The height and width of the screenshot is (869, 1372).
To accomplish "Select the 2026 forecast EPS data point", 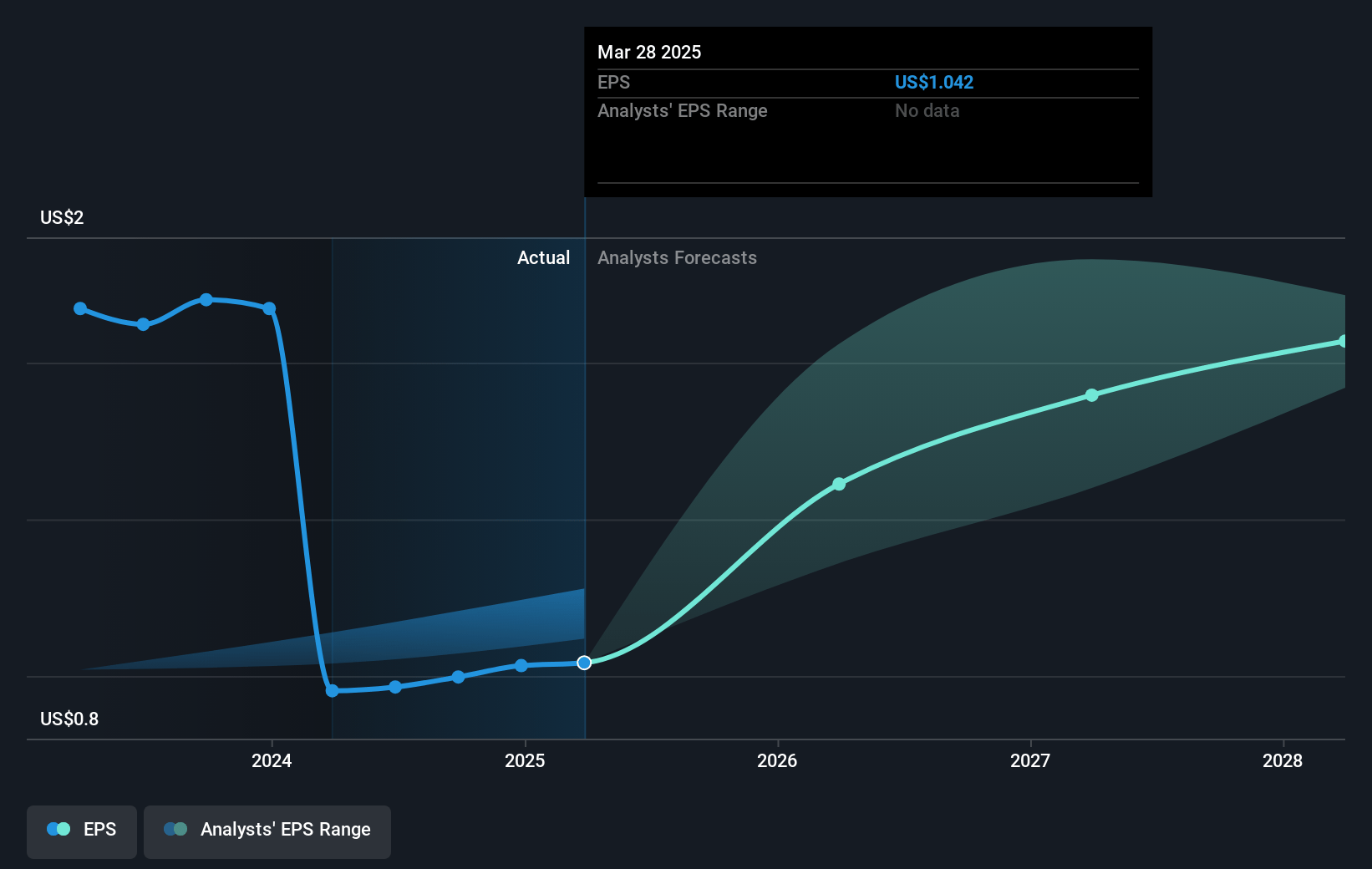I will (x=839, y=484).
